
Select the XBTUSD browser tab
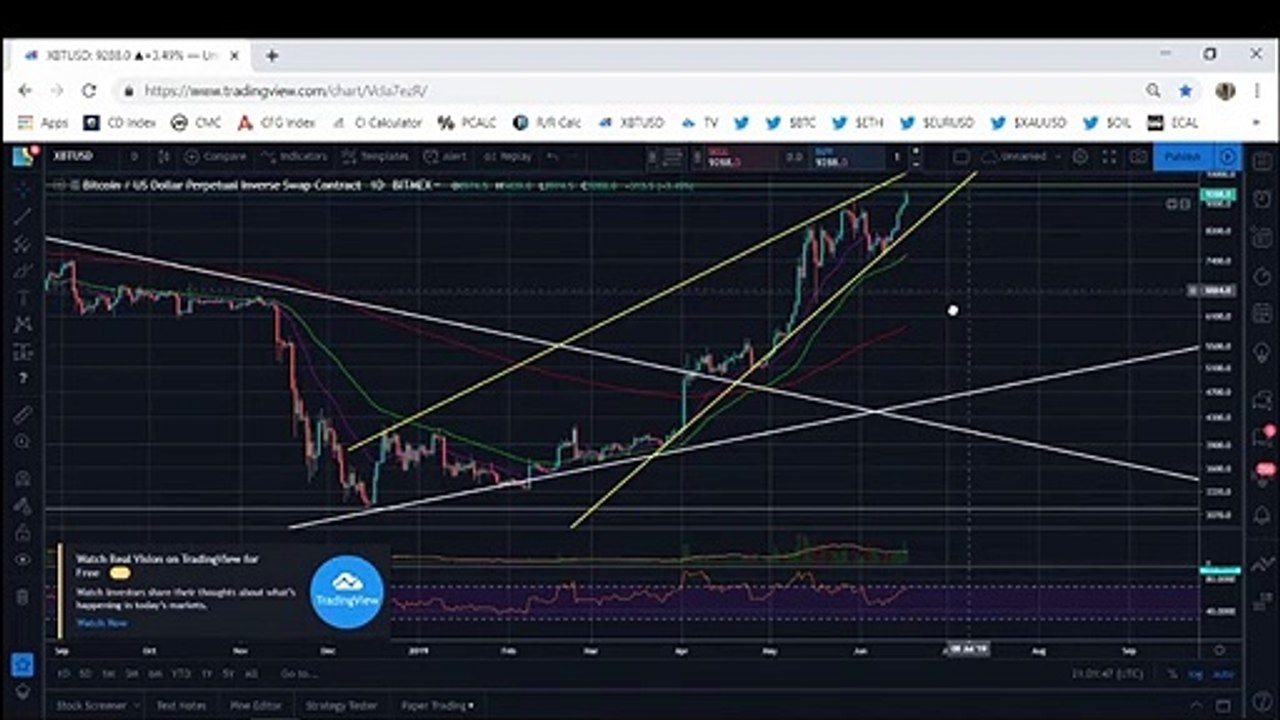point(128,56)
